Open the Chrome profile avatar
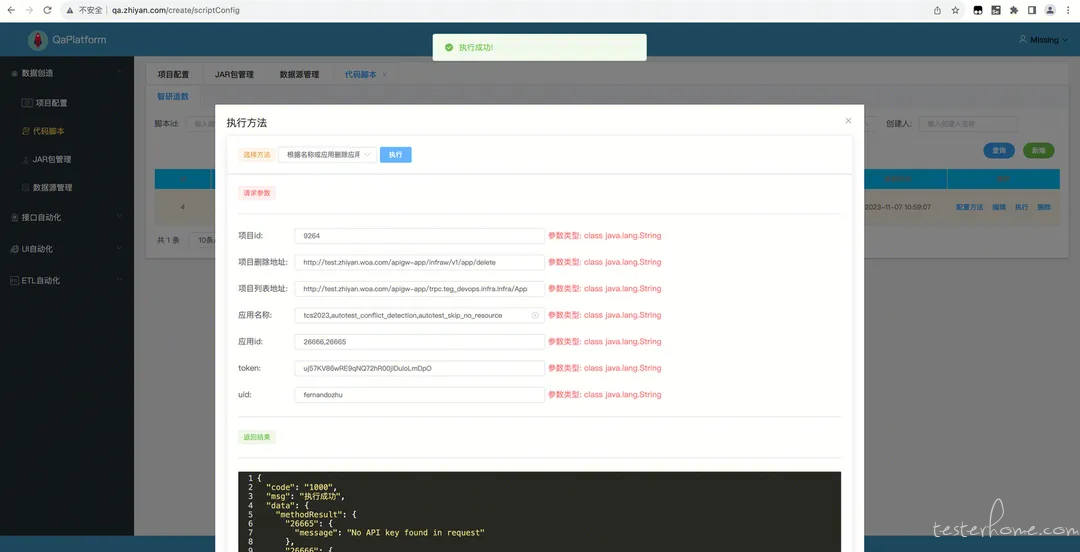1080x552 pixels. (1050, 10)
